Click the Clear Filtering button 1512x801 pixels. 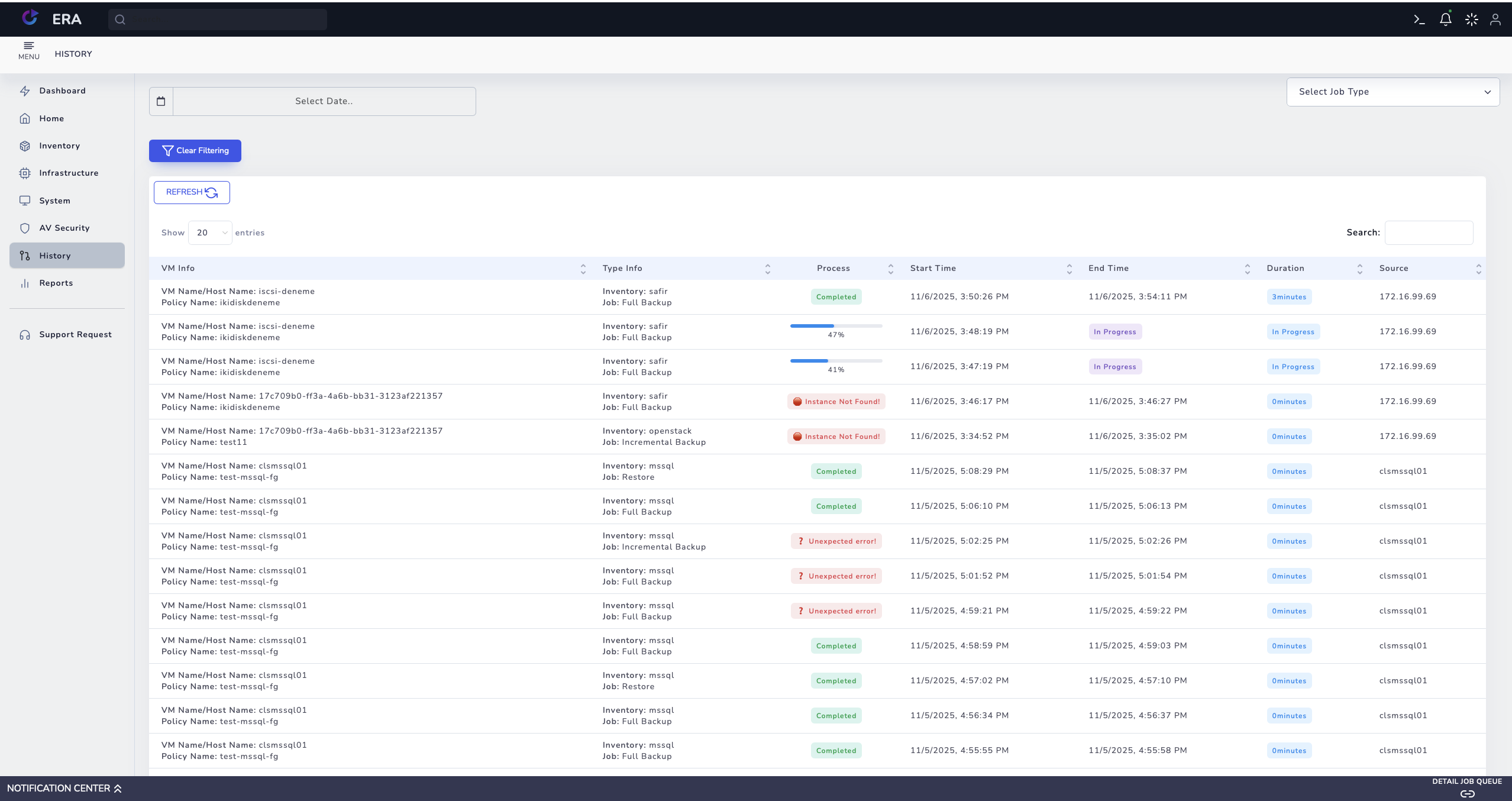tap(195, 150)
